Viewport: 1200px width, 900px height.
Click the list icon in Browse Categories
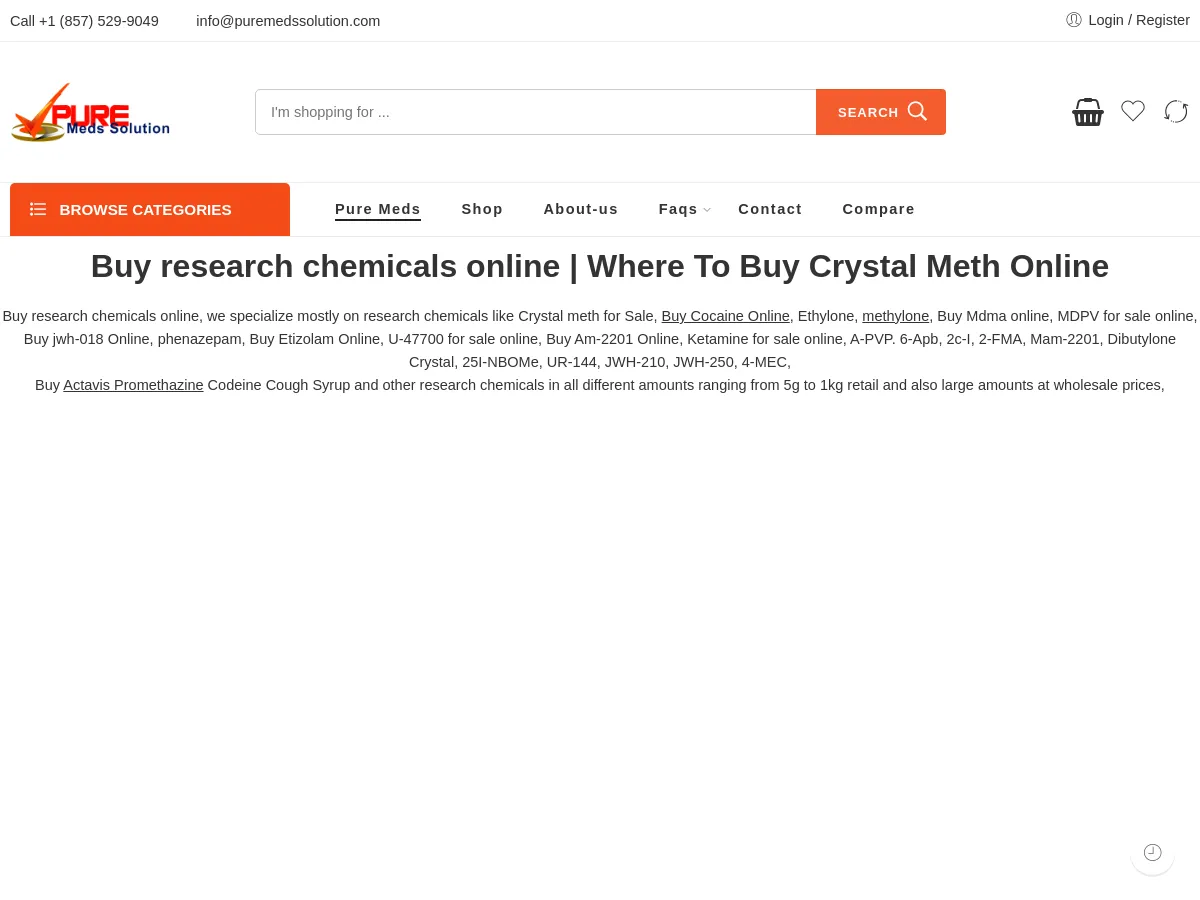[38, 209]
